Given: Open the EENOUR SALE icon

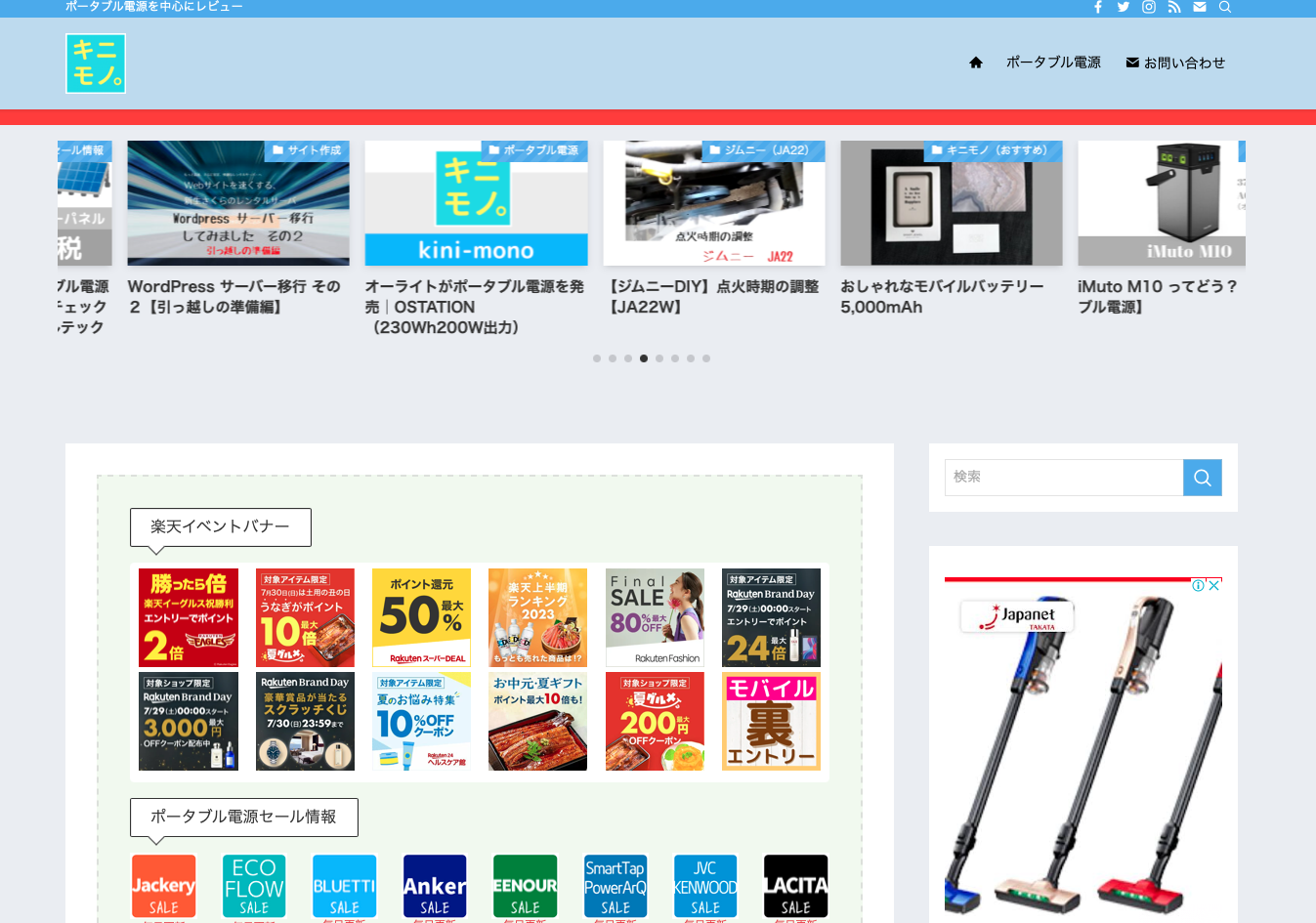Looking at the screenshot, I should pos(525,886).
